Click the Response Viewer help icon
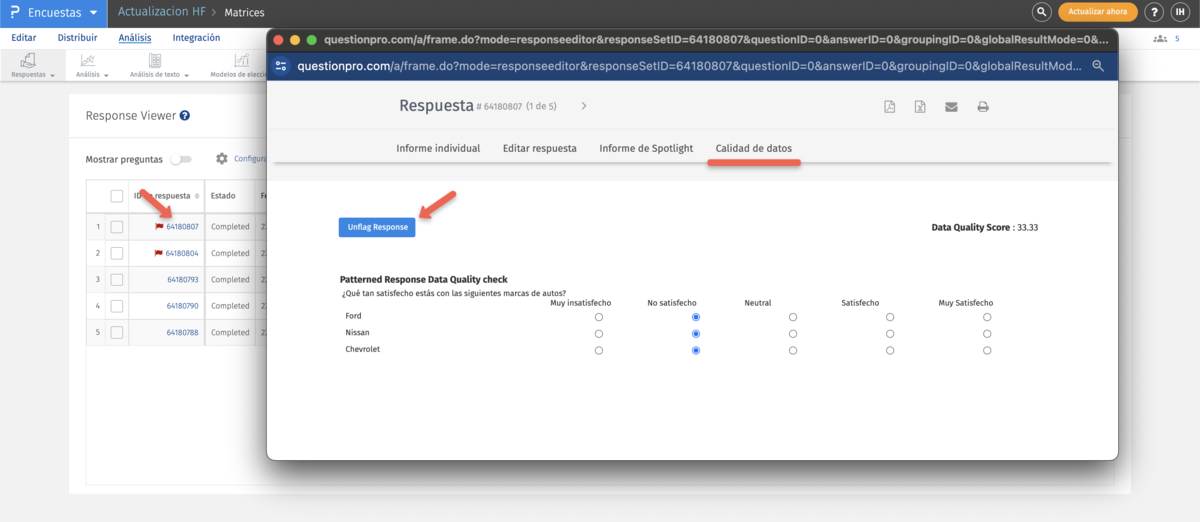The image size is (1200, 522). (185, 116)
